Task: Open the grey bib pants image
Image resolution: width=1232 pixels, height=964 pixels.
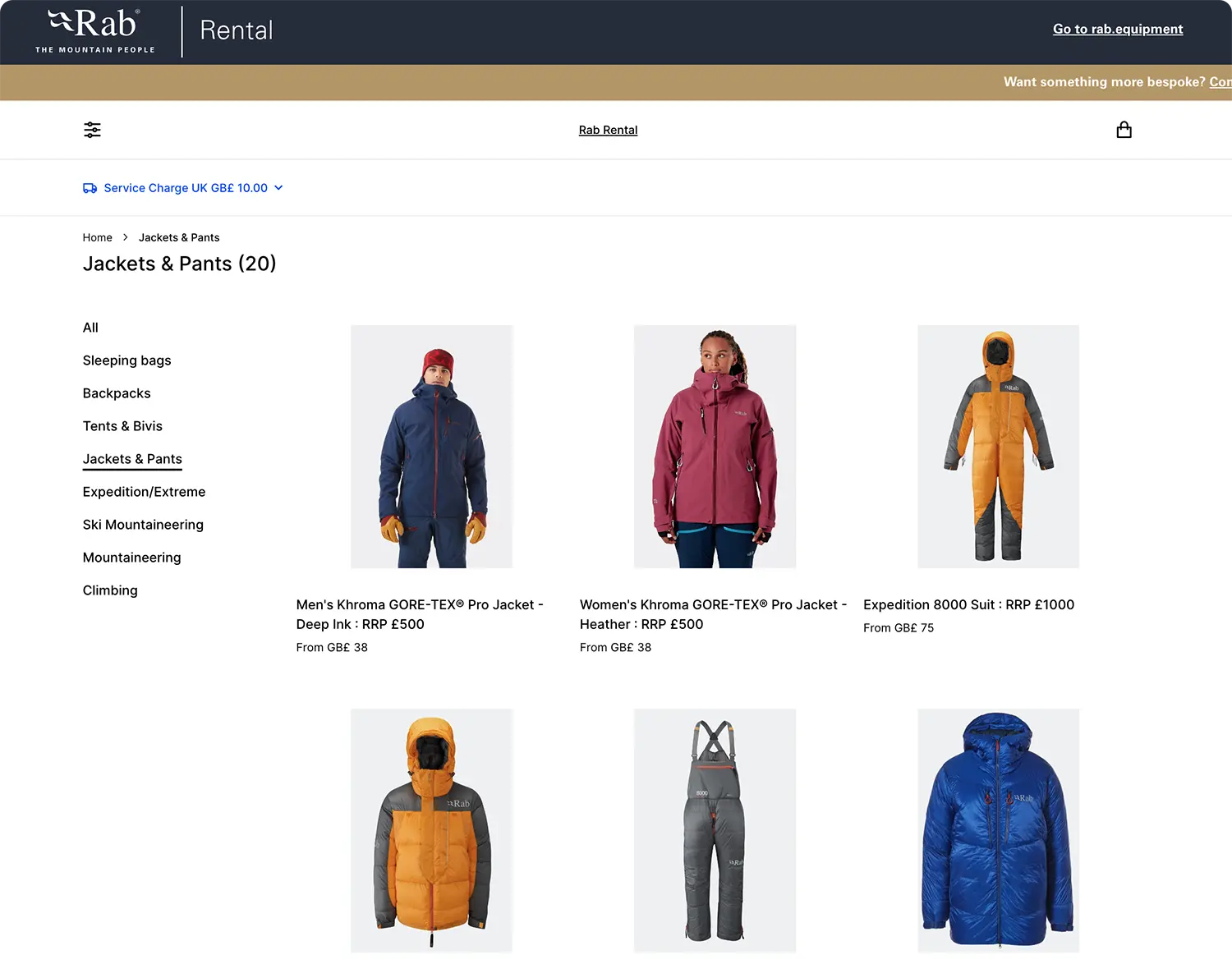Action: point(715,830)
